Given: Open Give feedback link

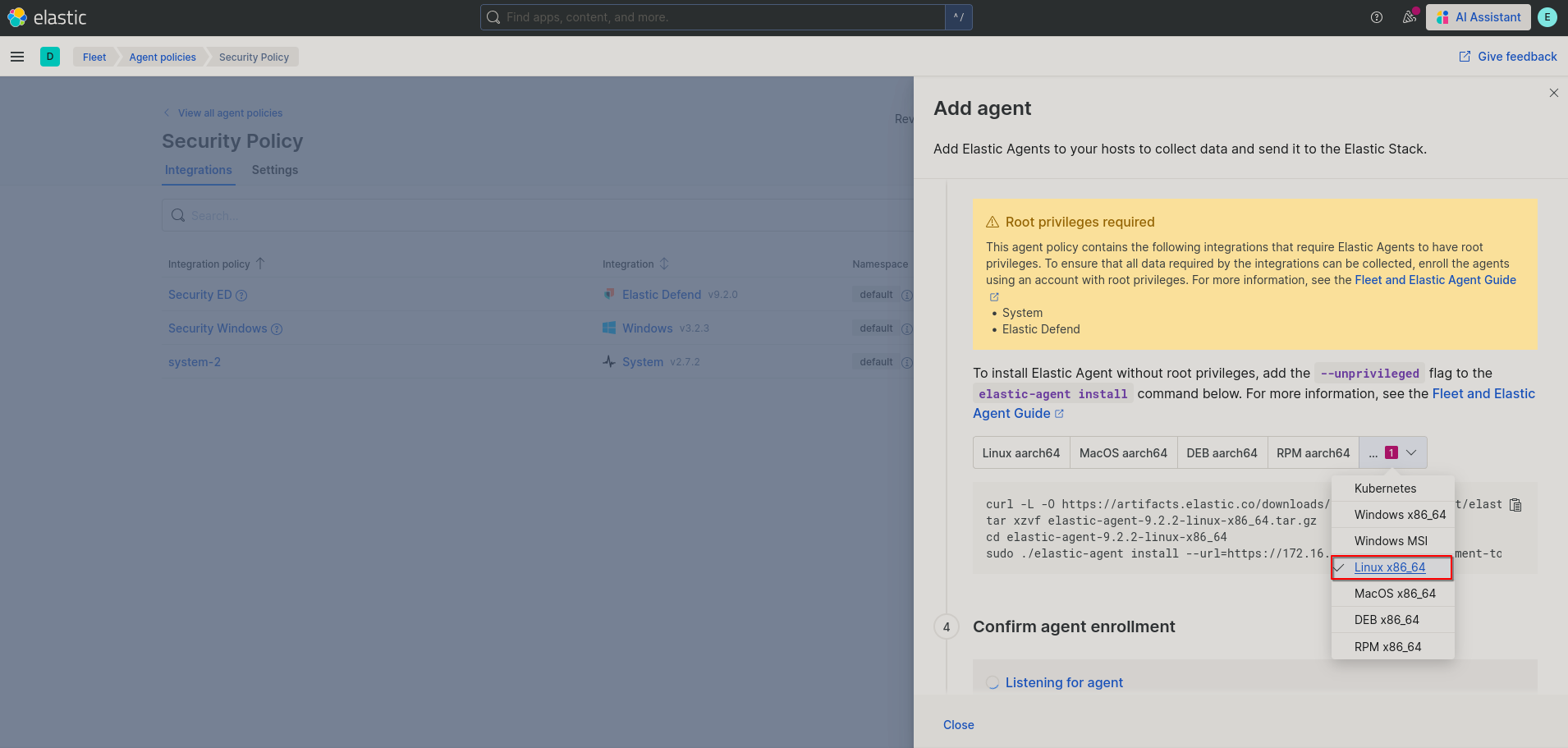Looking at the screenshot, I should pyautogui.click(x=1508, y=57).
